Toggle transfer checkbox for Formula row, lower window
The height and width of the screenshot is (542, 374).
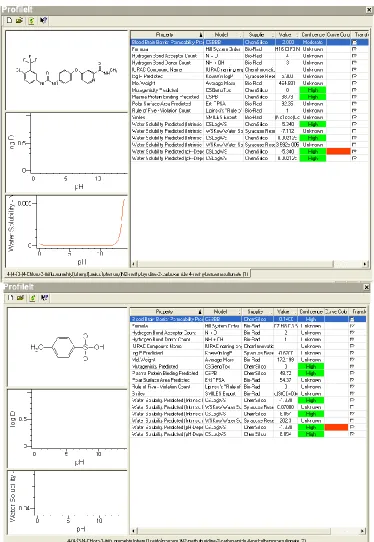pos(352,326)
